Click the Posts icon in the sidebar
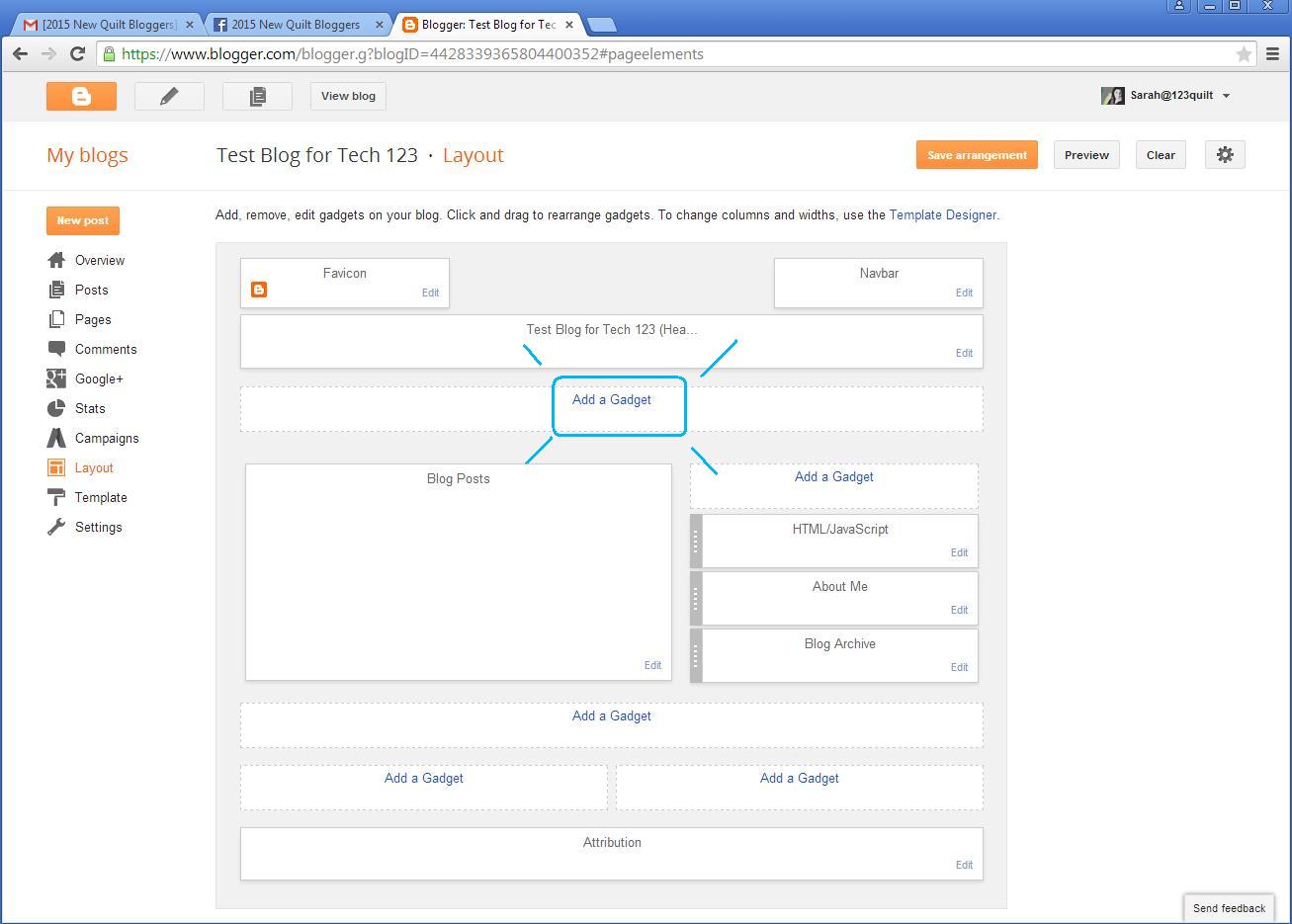Viewport: 1292px width, 924px height. [56, 290]
